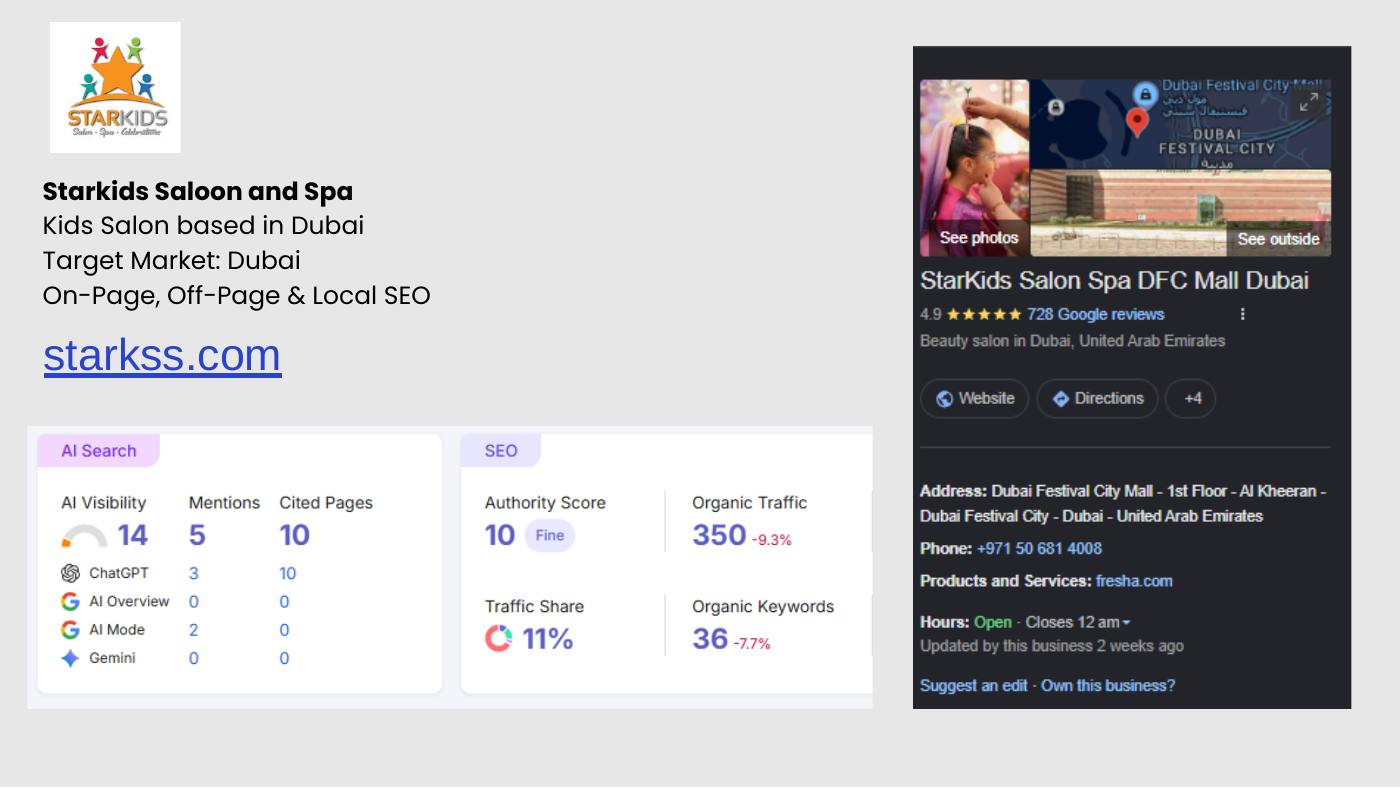Call phone number +971 50 681 4008
This screenshot has width=1400, height=788.
1039,548
